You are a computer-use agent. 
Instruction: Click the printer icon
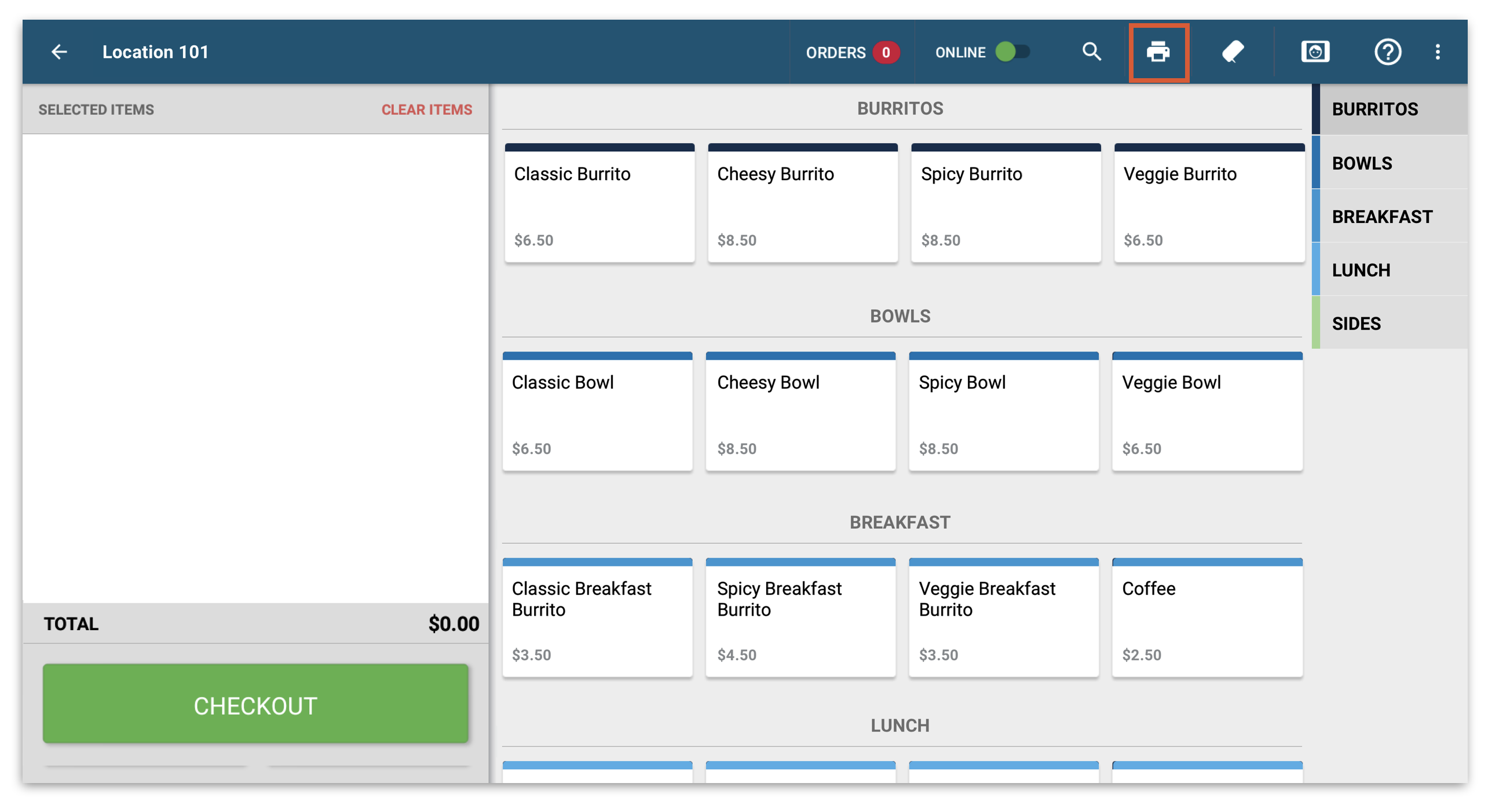pos(1158,52)
